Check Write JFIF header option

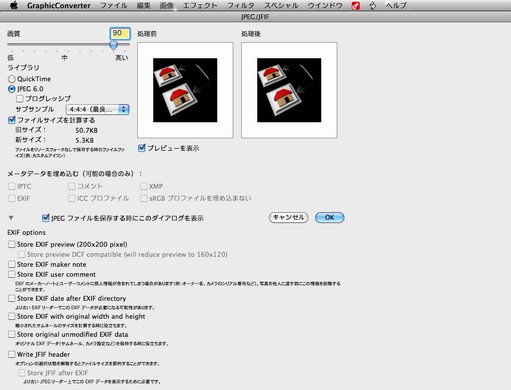click(12, 354)
